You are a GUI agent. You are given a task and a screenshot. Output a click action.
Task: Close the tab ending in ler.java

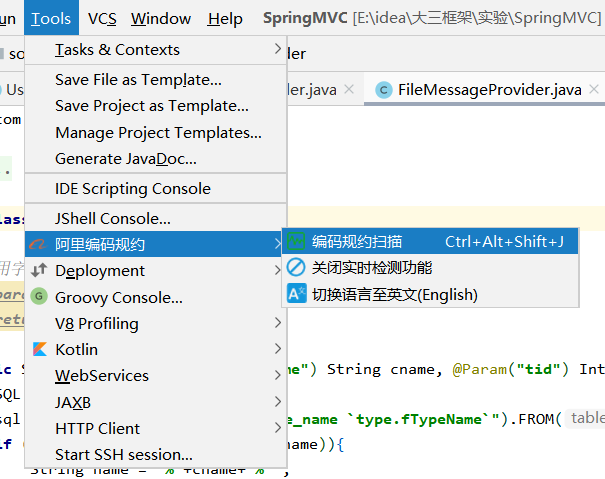coord(349,90)
